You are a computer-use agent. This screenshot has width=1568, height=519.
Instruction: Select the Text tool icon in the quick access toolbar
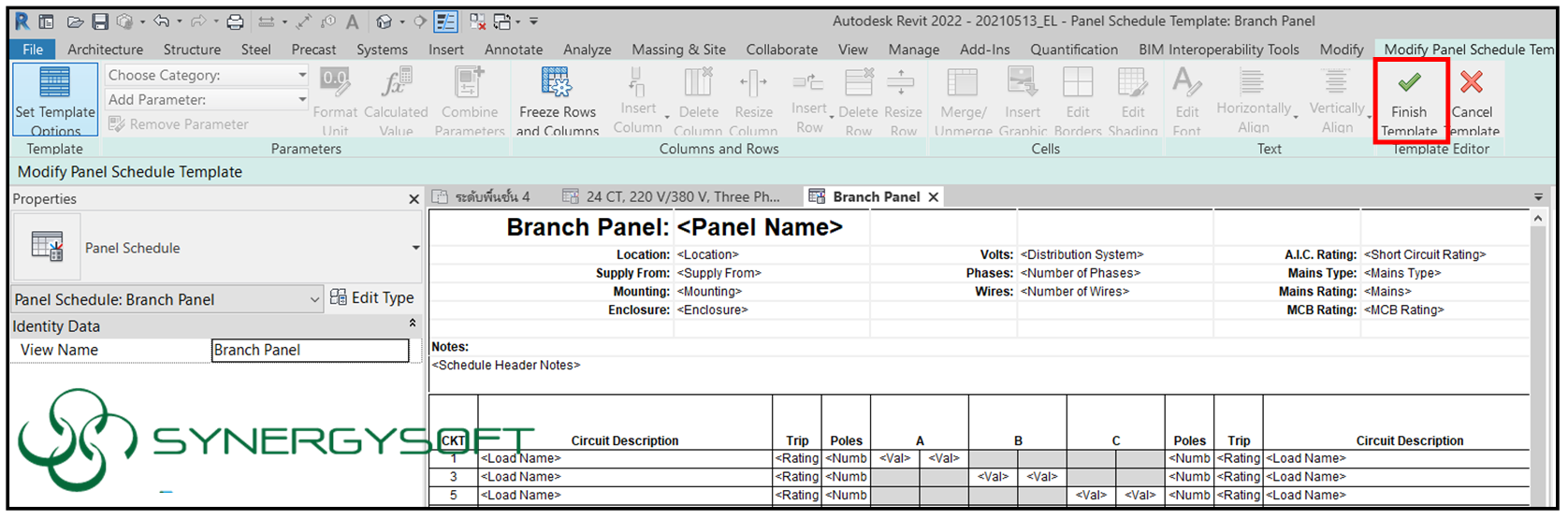[352, 22]
